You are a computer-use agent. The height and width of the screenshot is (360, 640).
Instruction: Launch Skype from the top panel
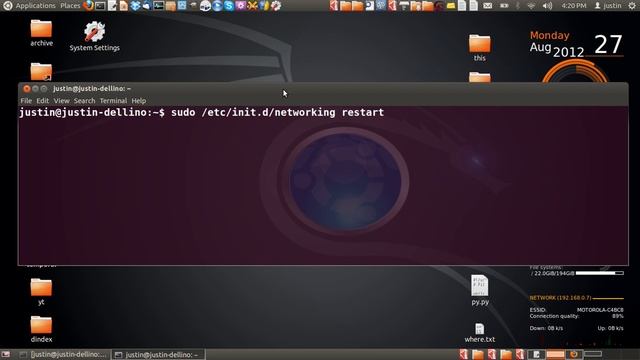tap(229, 6)
